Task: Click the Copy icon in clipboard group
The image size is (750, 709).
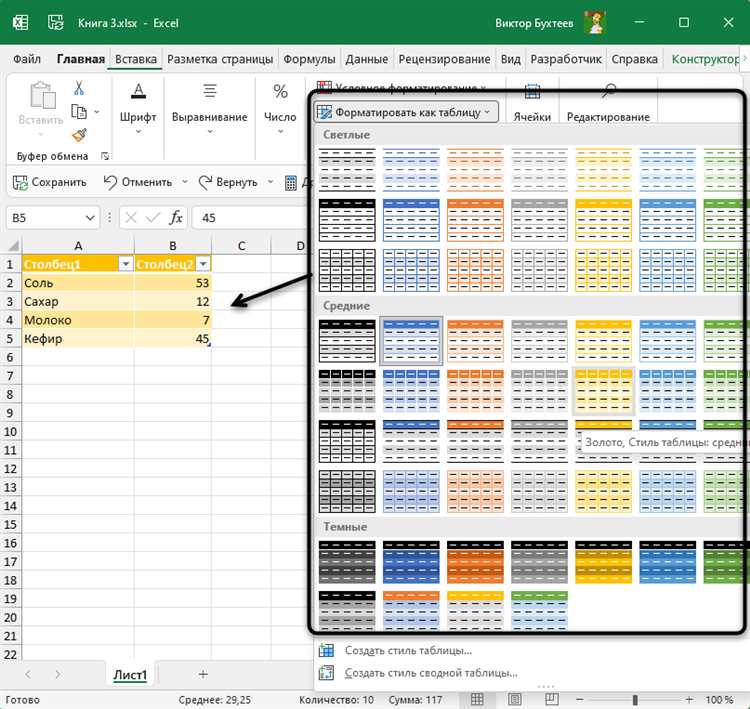Action: point(79,112)
